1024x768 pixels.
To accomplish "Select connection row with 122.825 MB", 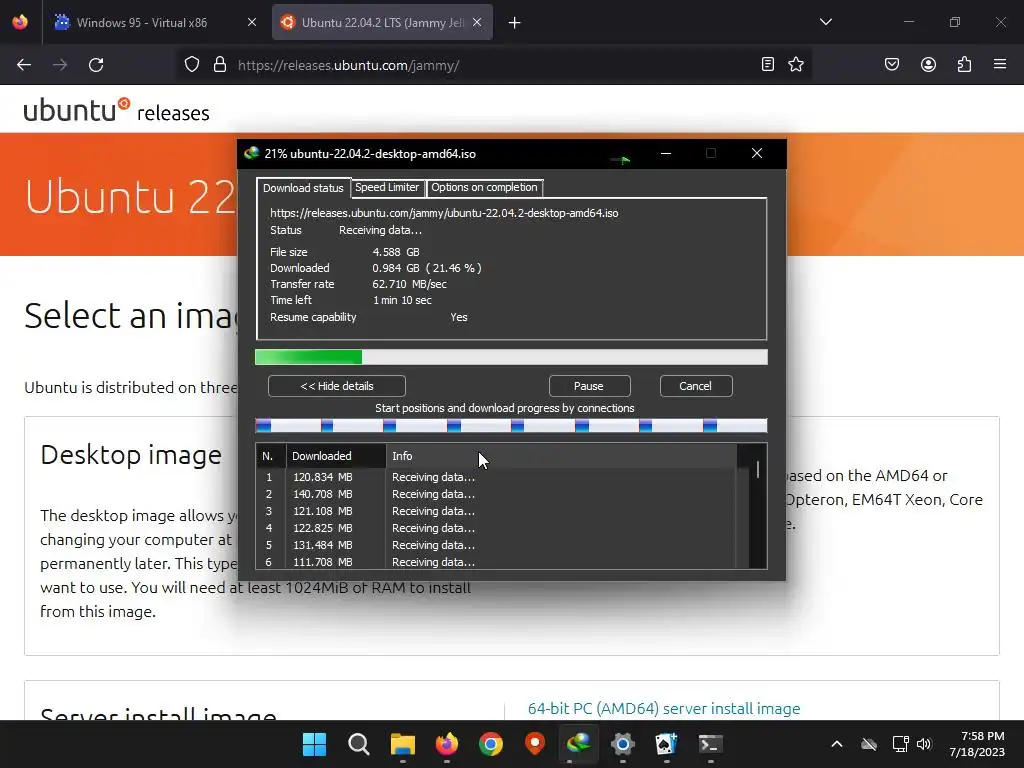I will coord(496,528).
